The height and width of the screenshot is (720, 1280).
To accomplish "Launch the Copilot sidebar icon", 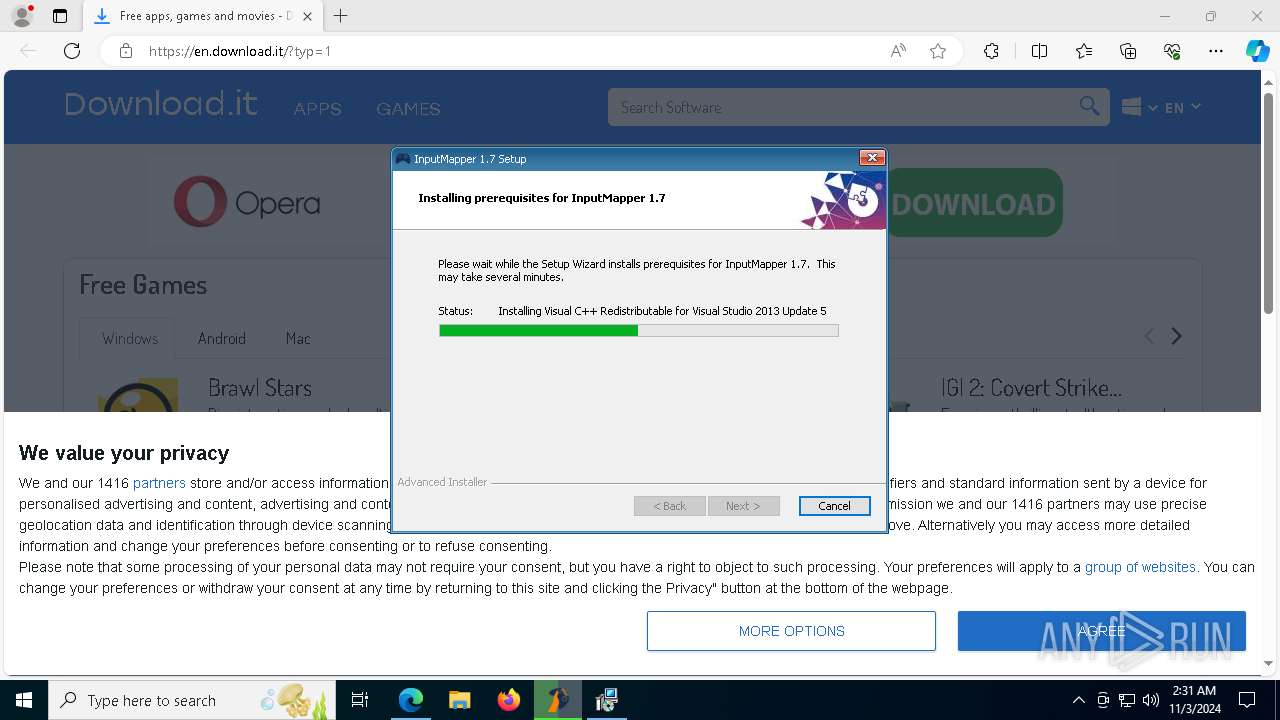I will click(x=1257, y=51).
